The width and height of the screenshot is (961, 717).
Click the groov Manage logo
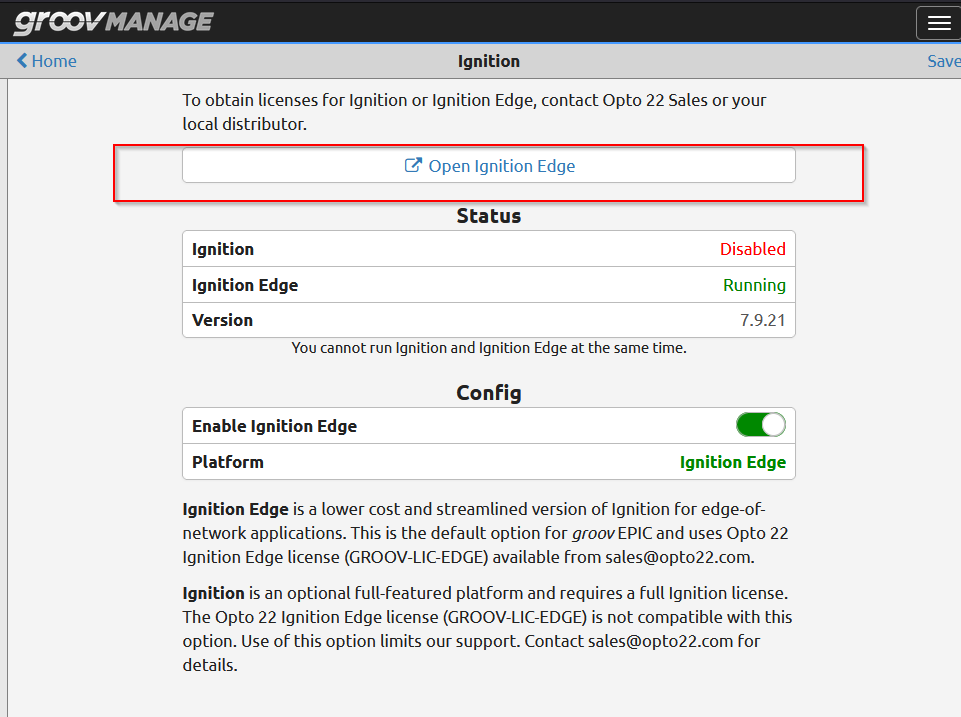[x=113, y=22]
